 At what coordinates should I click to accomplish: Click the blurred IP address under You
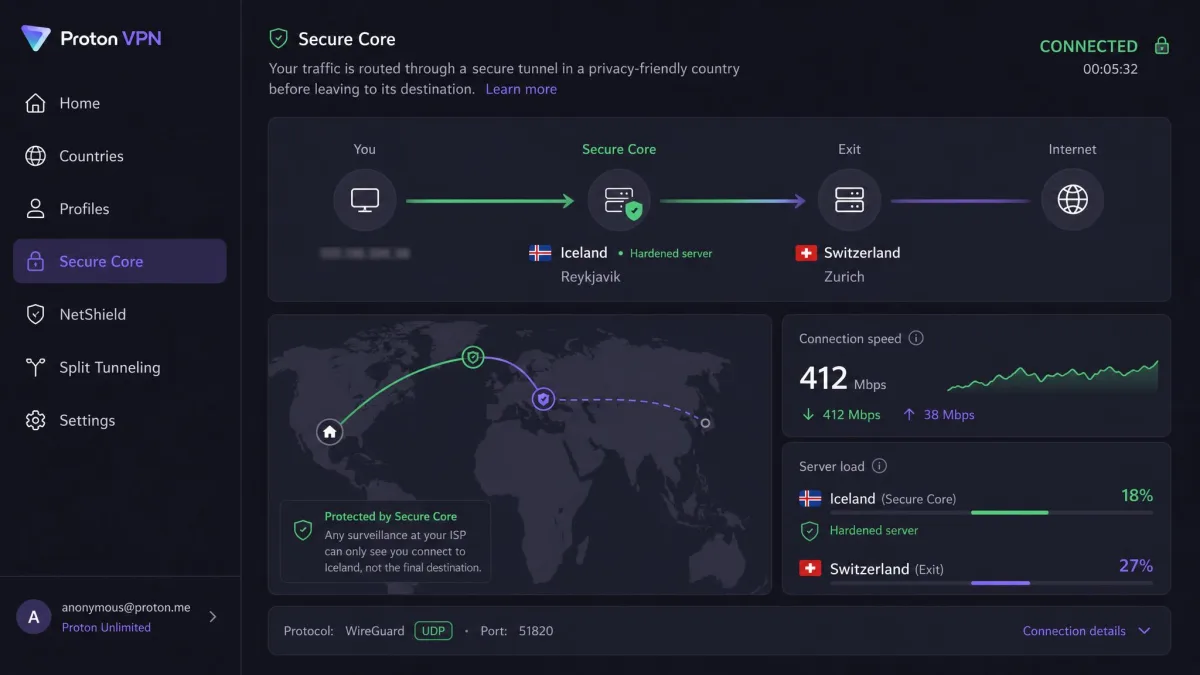coord(365,254)
